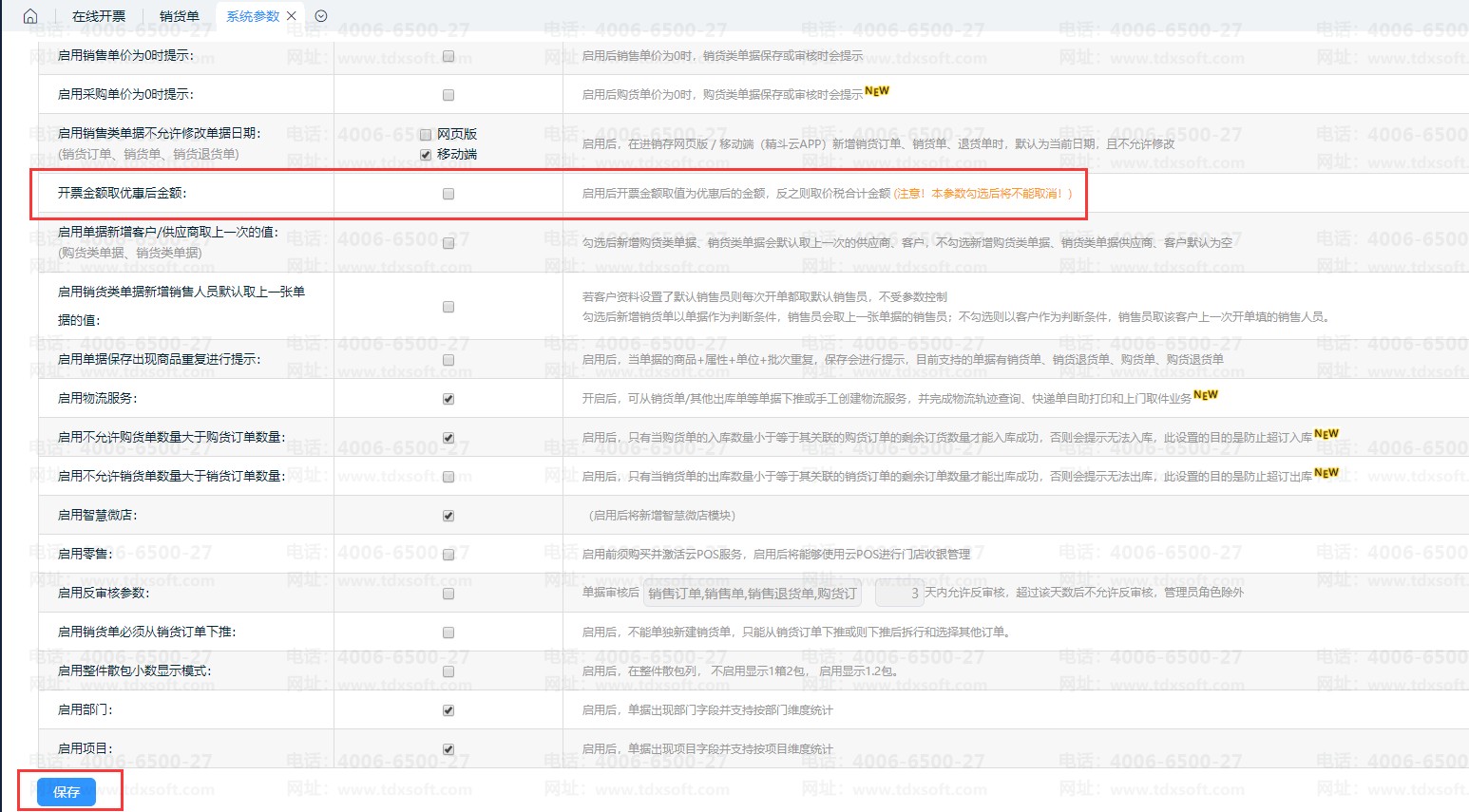Viewport: 1469px width, 812px height.
Task: Enable 启用销货单必须从销货订单下推 checkbox
Action: (448, 633)
